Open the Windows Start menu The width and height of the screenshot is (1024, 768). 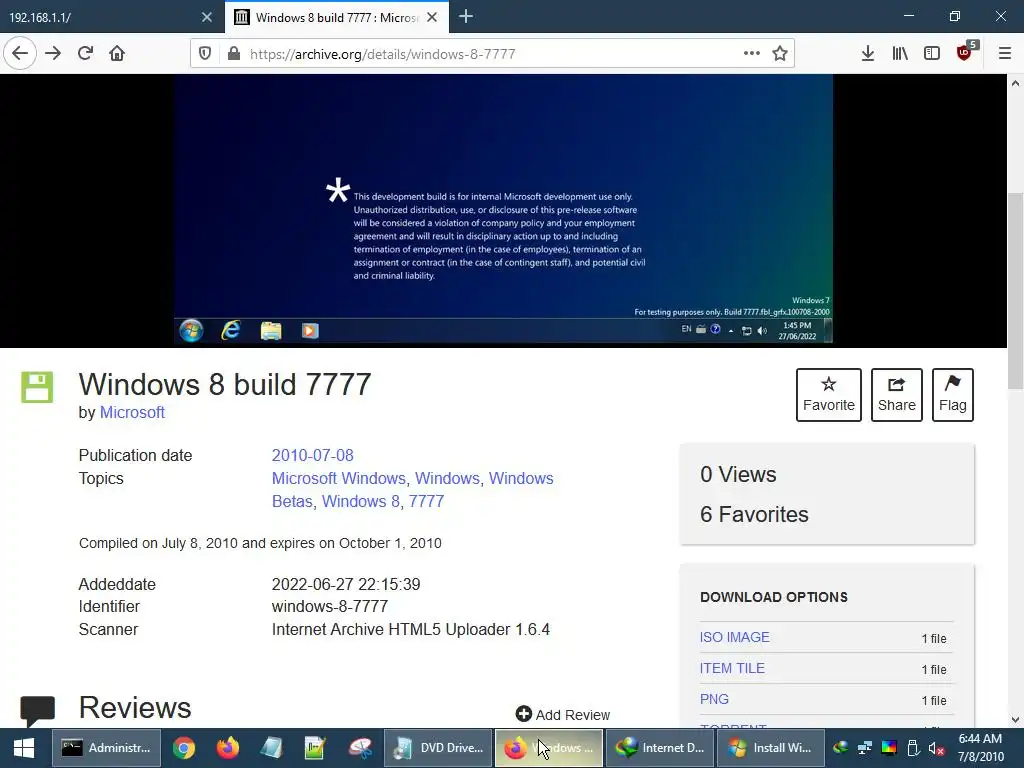click(x=24, y=748)
